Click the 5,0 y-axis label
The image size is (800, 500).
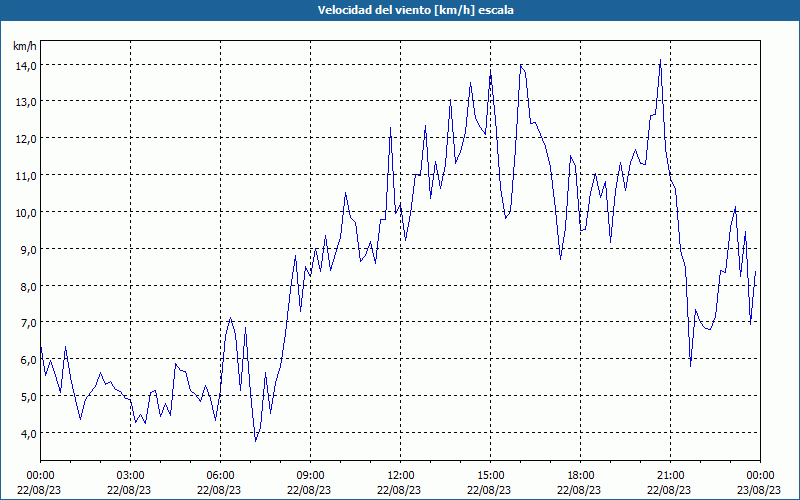click(29, 396)
